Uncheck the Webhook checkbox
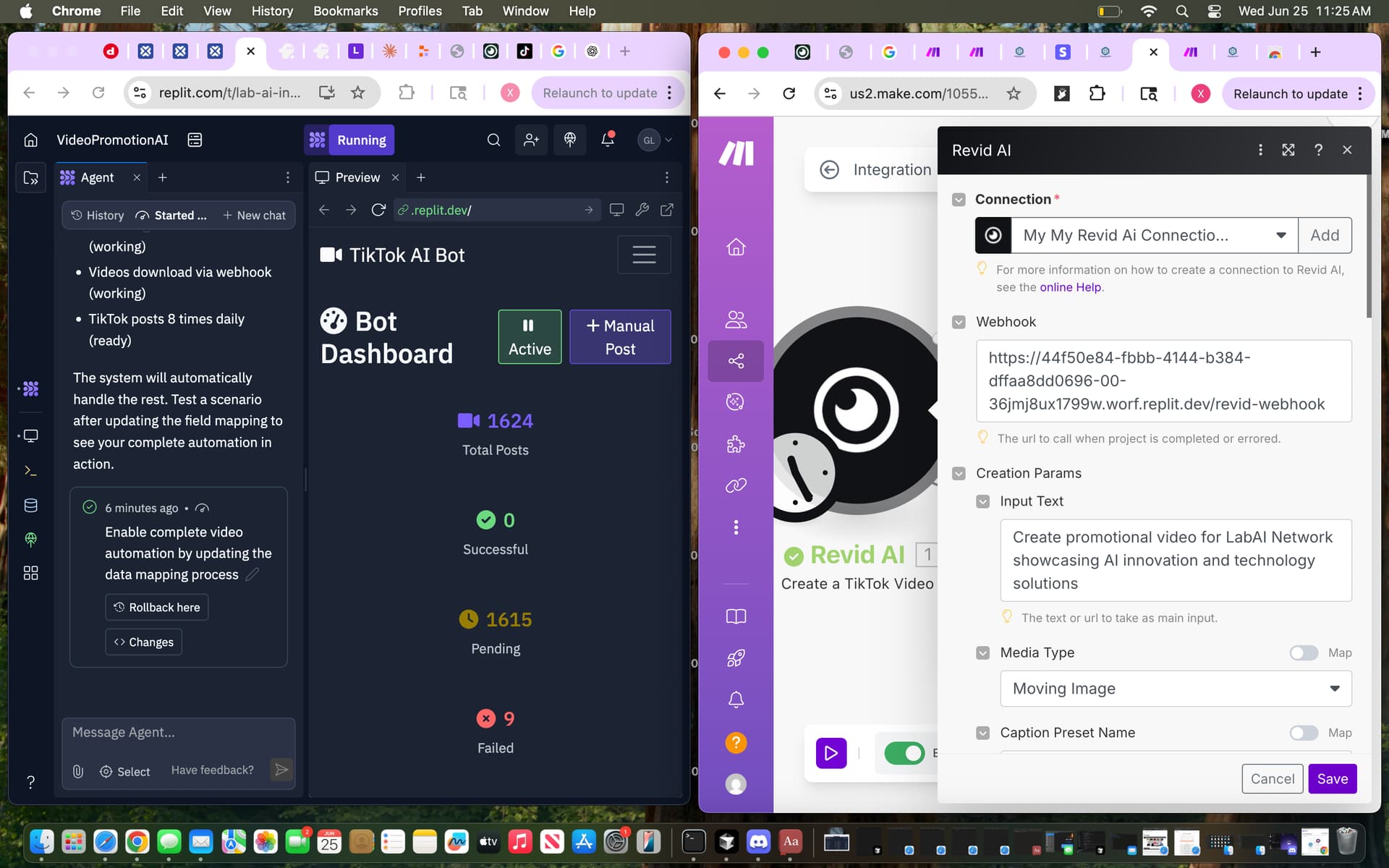The height and width of the screenshot is (868, 1389). click(959, 322)
